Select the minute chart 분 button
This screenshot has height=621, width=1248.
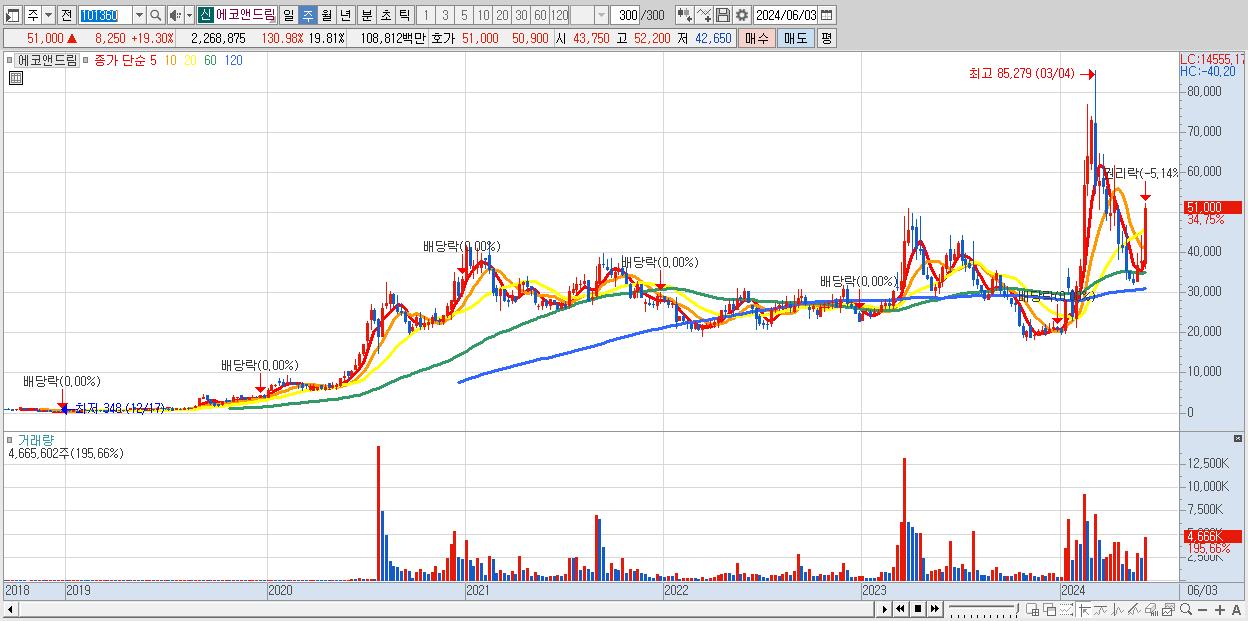coord(366,15)
